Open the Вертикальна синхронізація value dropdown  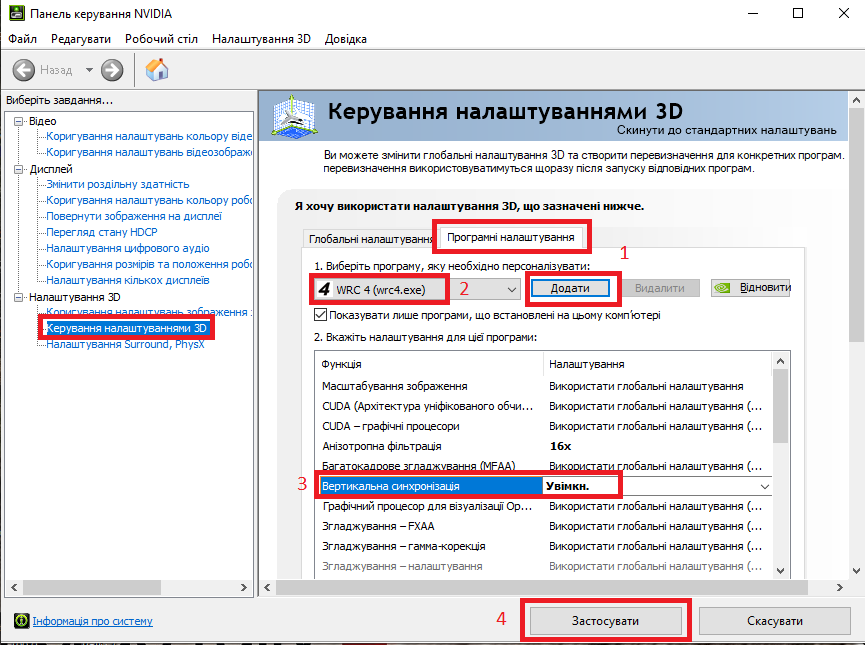[765, 486]
